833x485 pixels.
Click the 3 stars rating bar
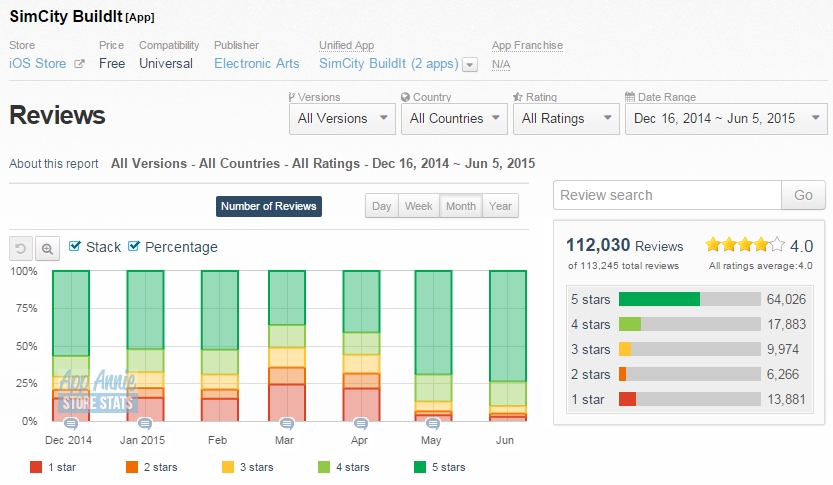(690, 349)
